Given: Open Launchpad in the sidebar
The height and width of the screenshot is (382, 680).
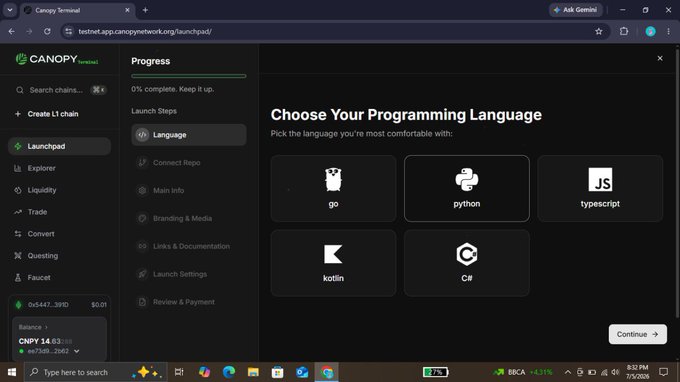Looking at the screenshot, I should pyautogui.click(x=59, y=146).
